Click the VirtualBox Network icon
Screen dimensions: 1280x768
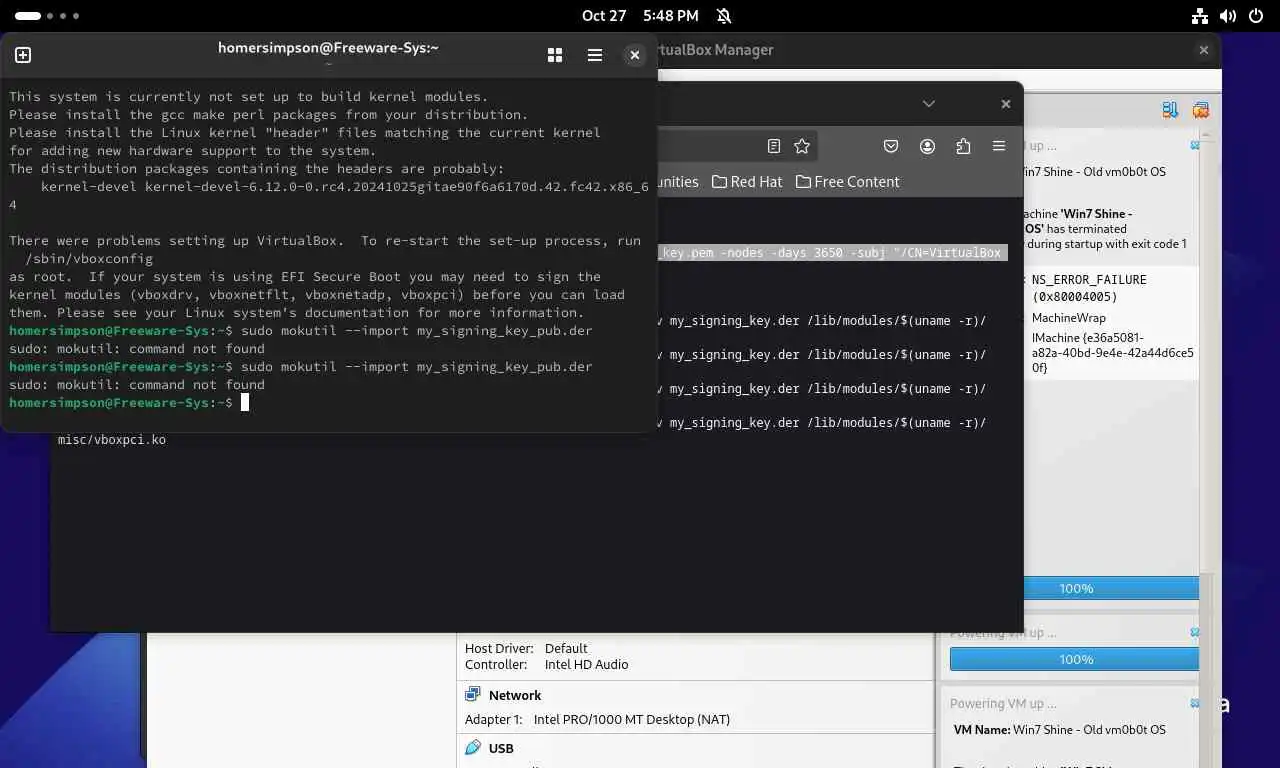[x=473, y=695]
